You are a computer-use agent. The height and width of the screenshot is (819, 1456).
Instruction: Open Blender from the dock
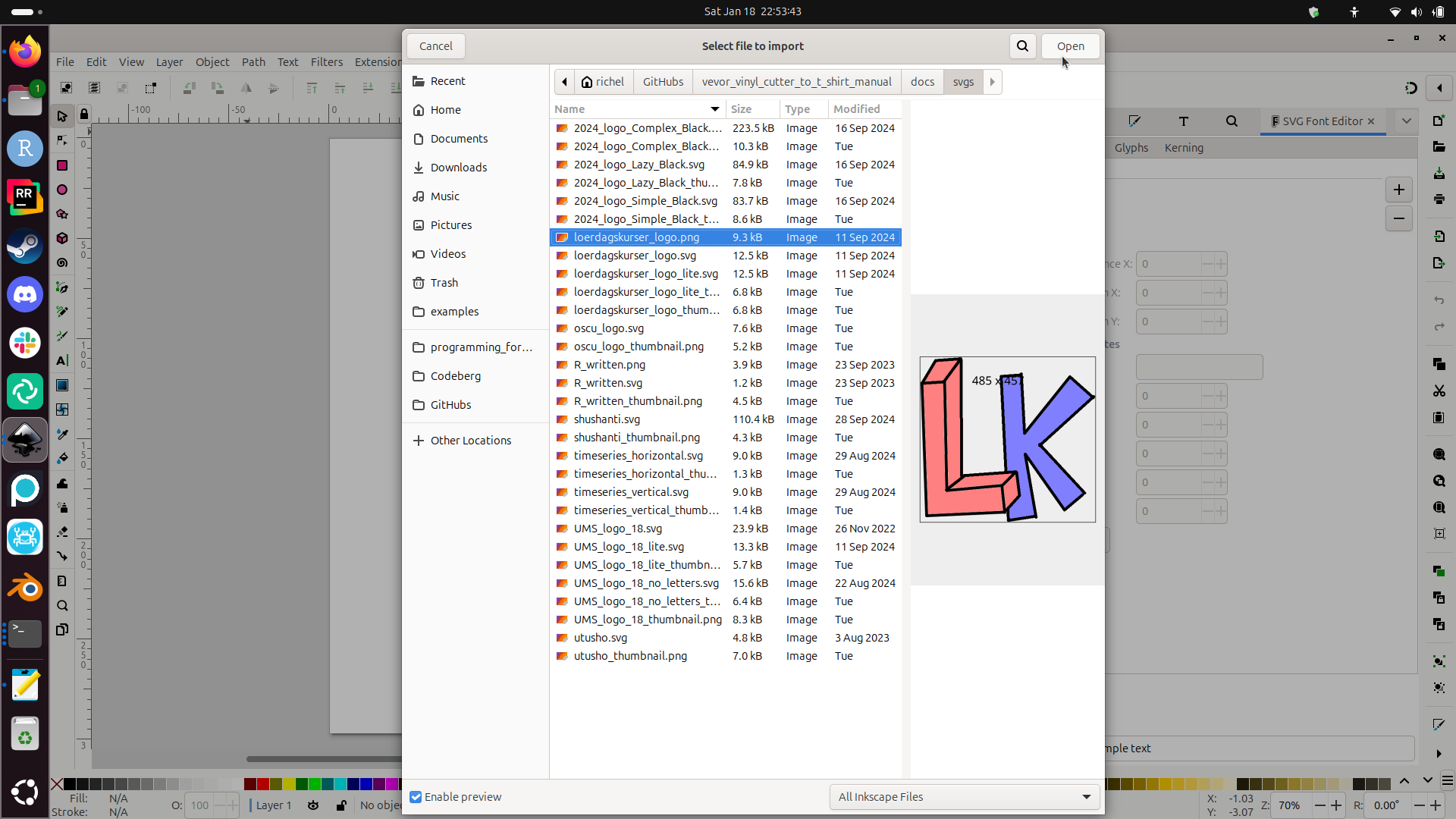(x=25, y=587)
